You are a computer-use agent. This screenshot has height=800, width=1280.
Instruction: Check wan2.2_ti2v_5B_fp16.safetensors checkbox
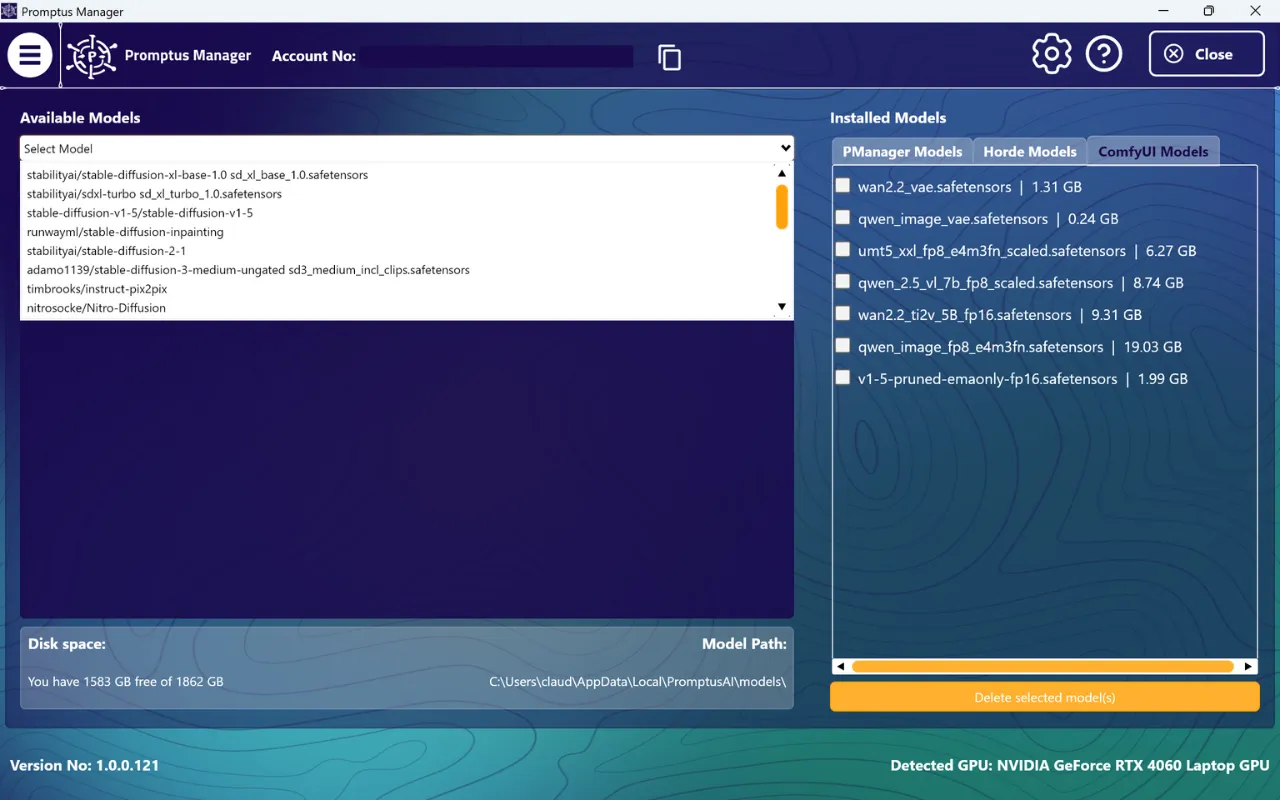843,314
